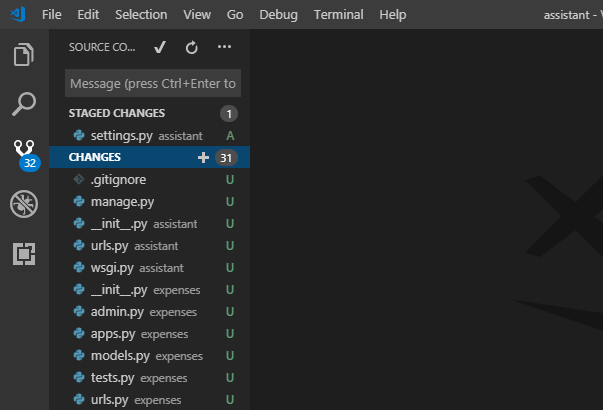Open the Debug view icon
Viewport: 603px width, 410px height.
[x=24, y=204]
